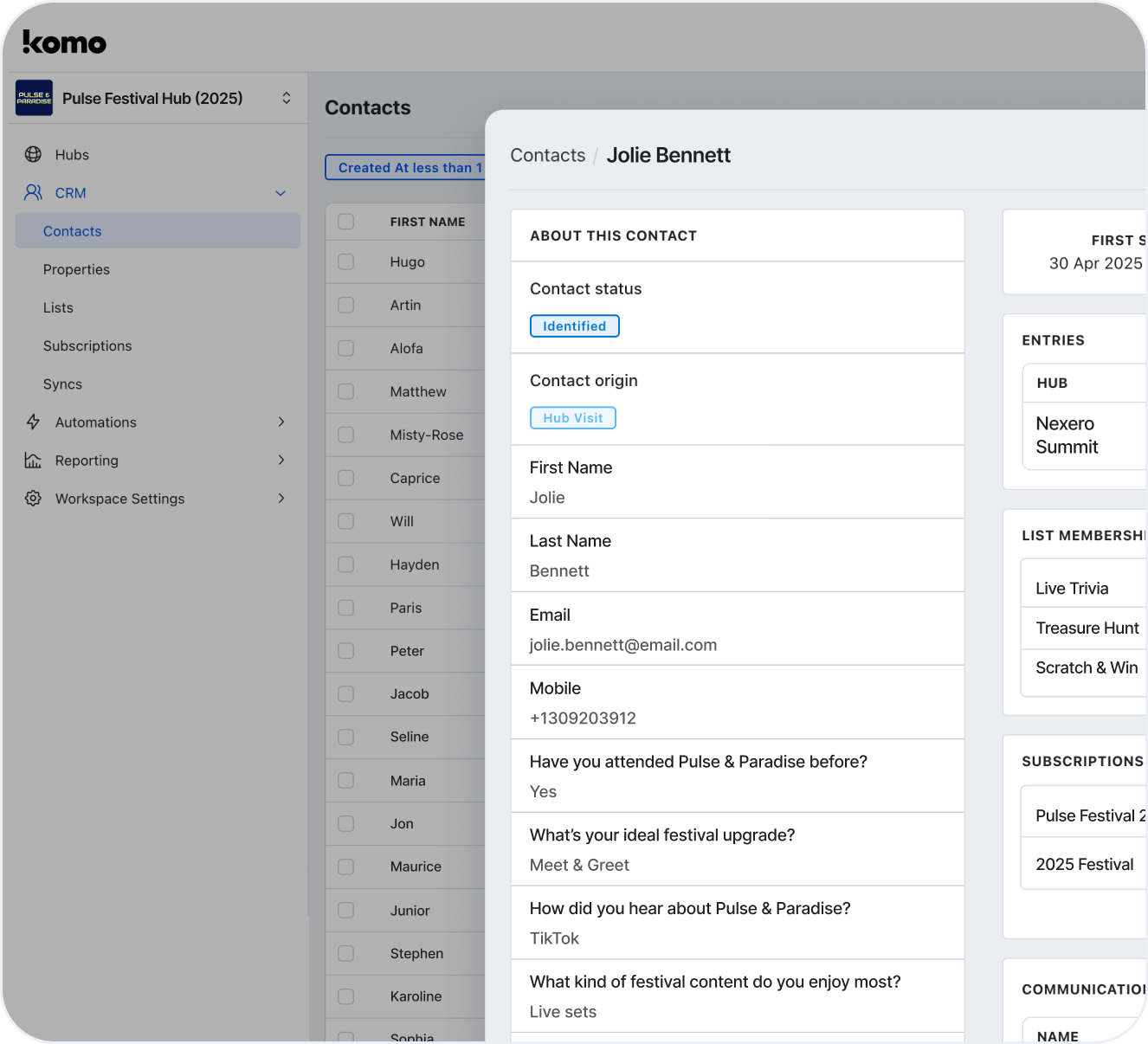This screenshot has height=1044, width=1148.
Task: Click the Komo logo
Action: [x=64, y=42]
